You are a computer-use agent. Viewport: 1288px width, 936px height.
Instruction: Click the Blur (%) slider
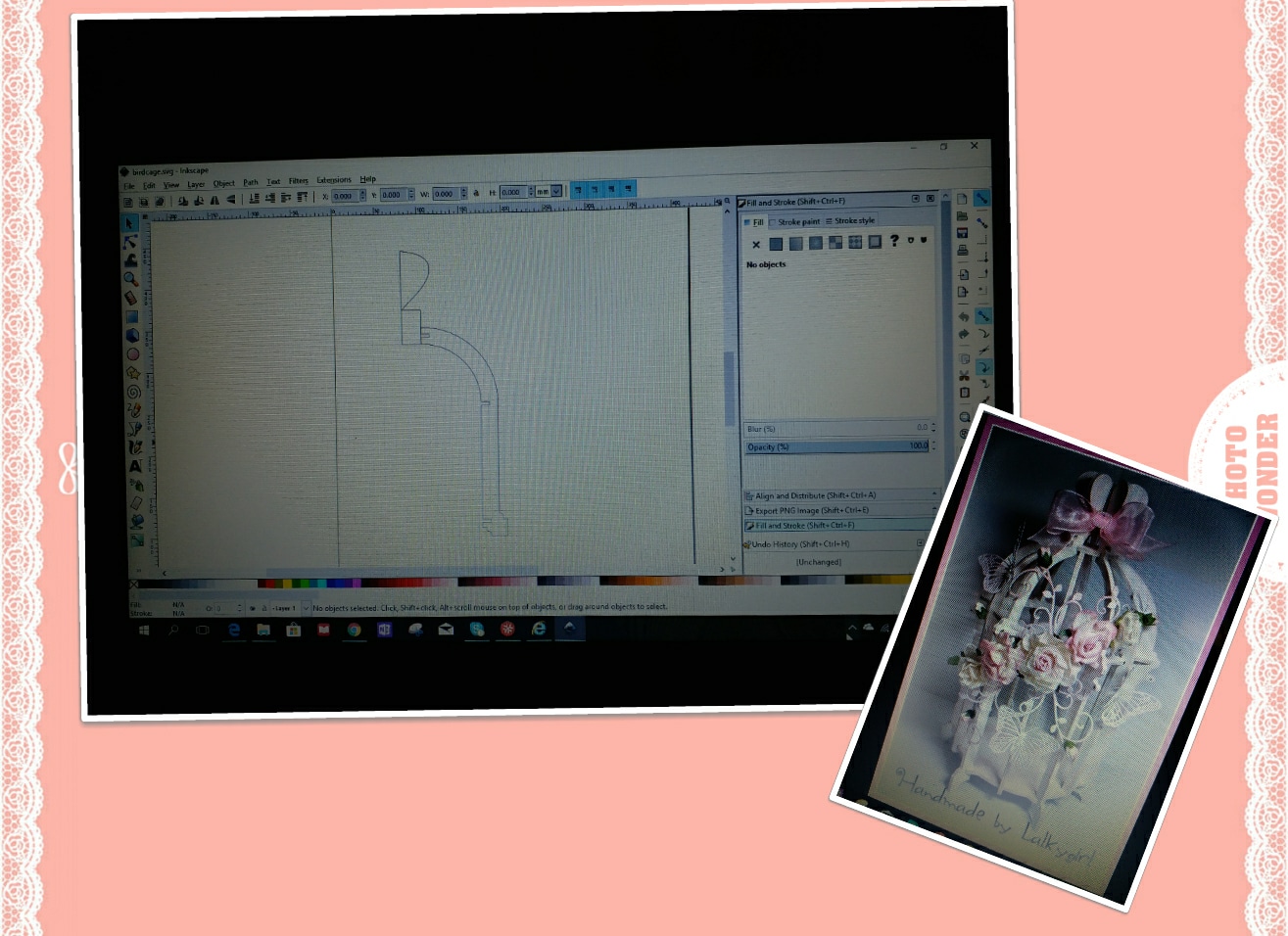pos(837,429)
